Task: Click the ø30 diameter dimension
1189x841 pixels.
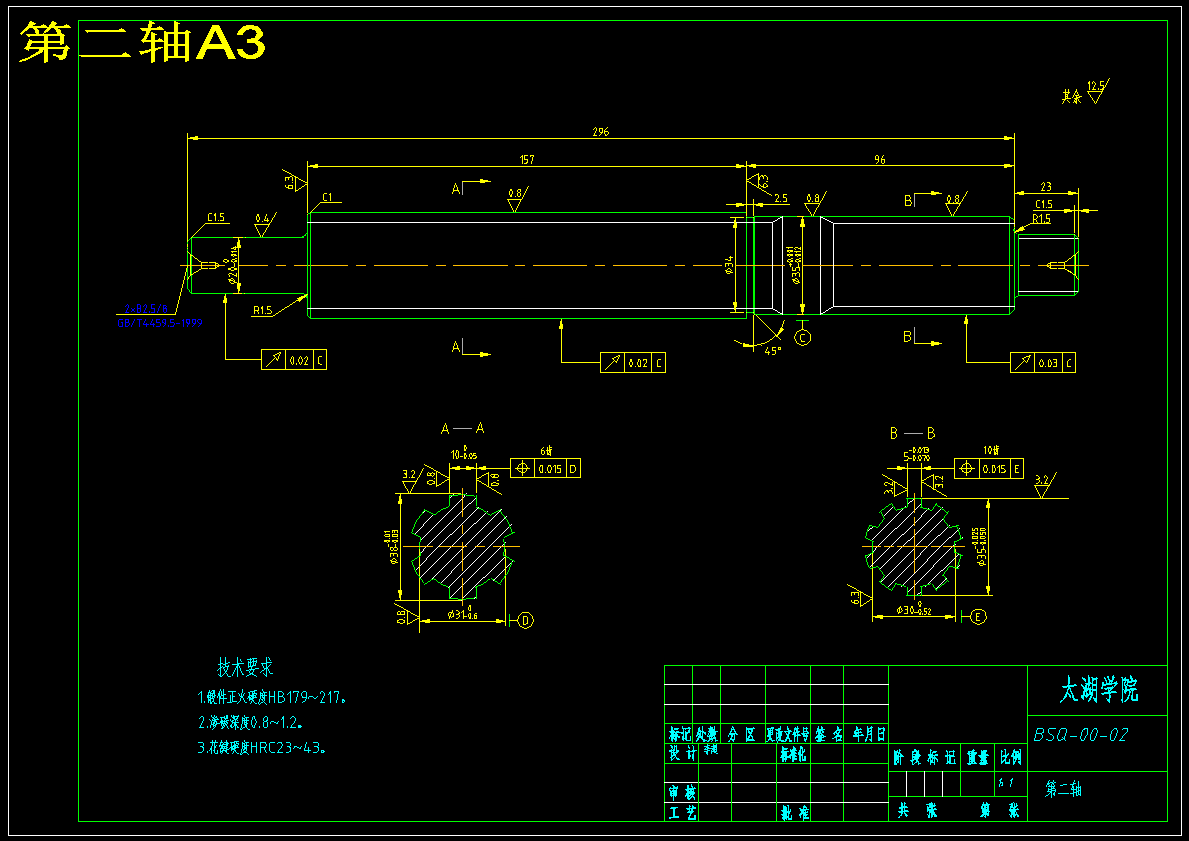Action: coord(914,610)
